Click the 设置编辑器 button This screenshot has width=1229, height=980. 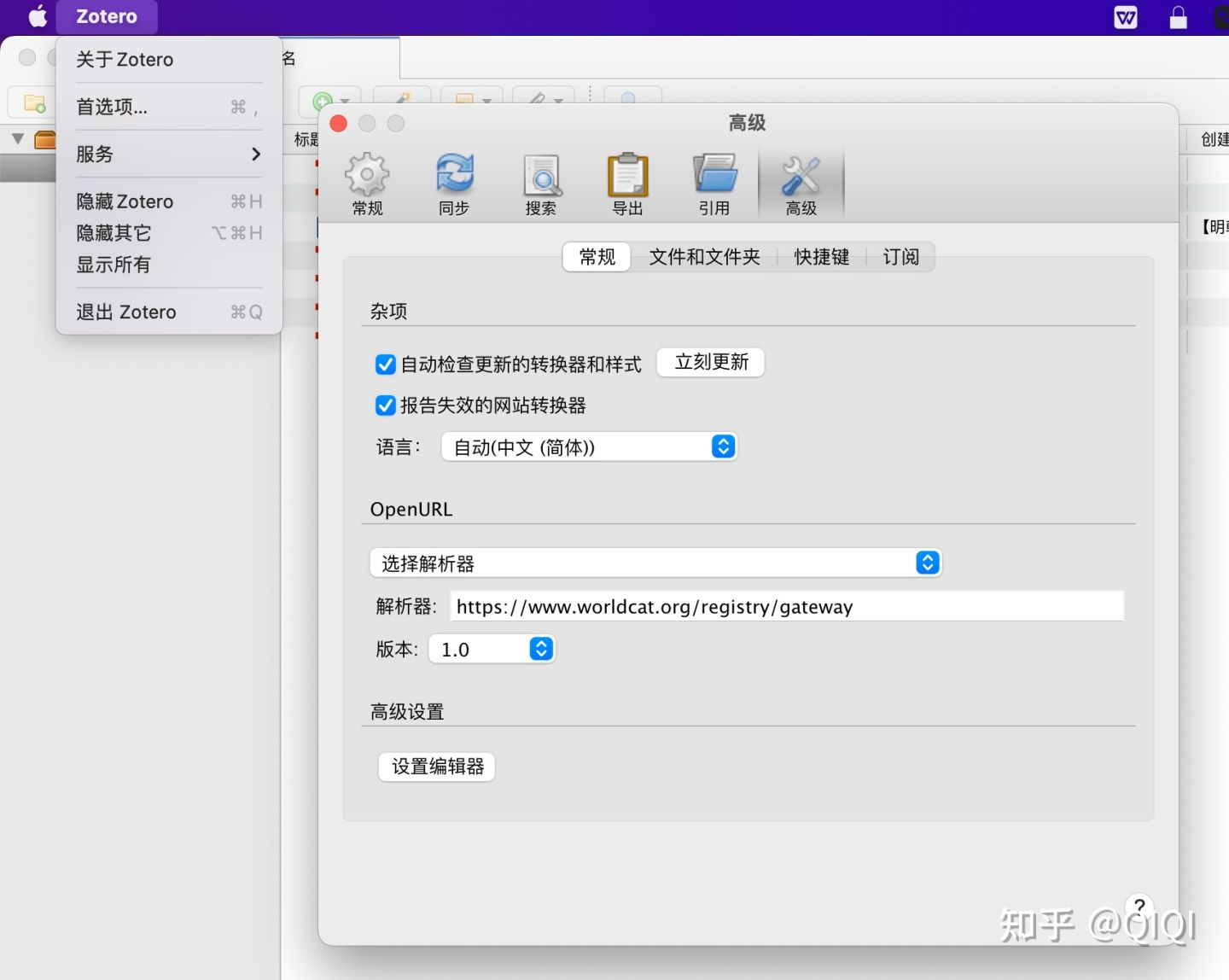[x=437, y=767]
